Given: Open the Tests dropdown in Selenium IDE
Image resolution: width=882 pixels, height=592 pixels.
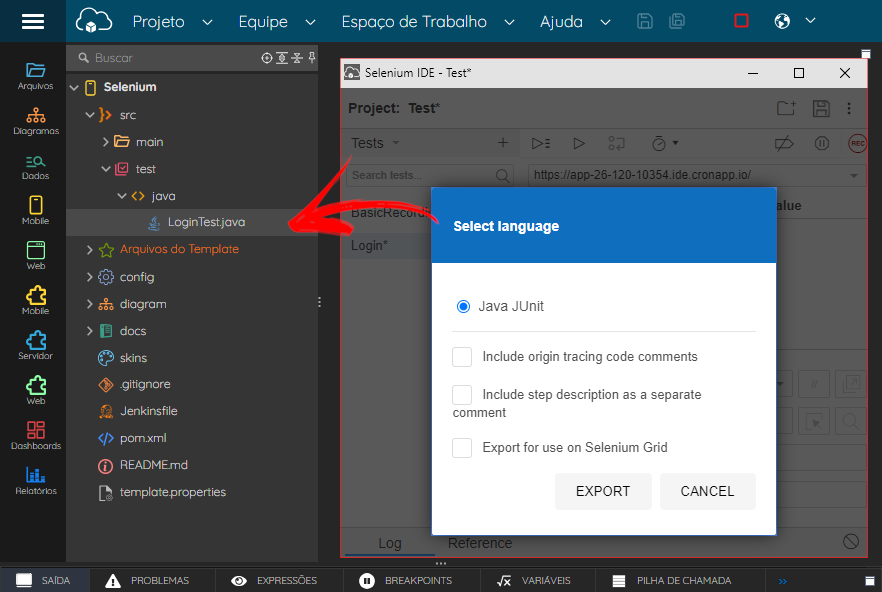Looking at the screenshot, I should point(375,143).
